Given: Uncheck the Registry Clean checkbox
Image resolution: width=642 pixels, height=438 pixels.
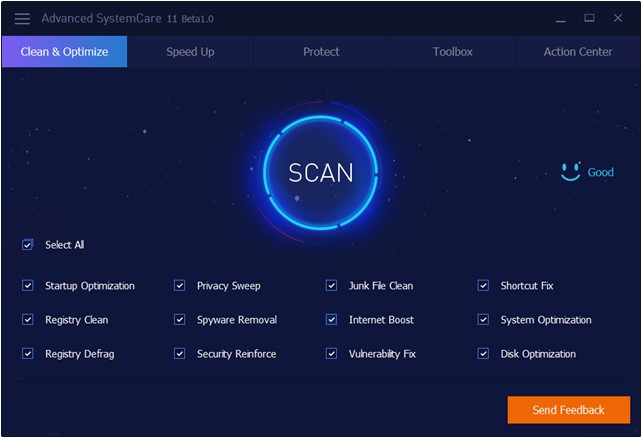Looking at the screenshot, I should point(27,319).
